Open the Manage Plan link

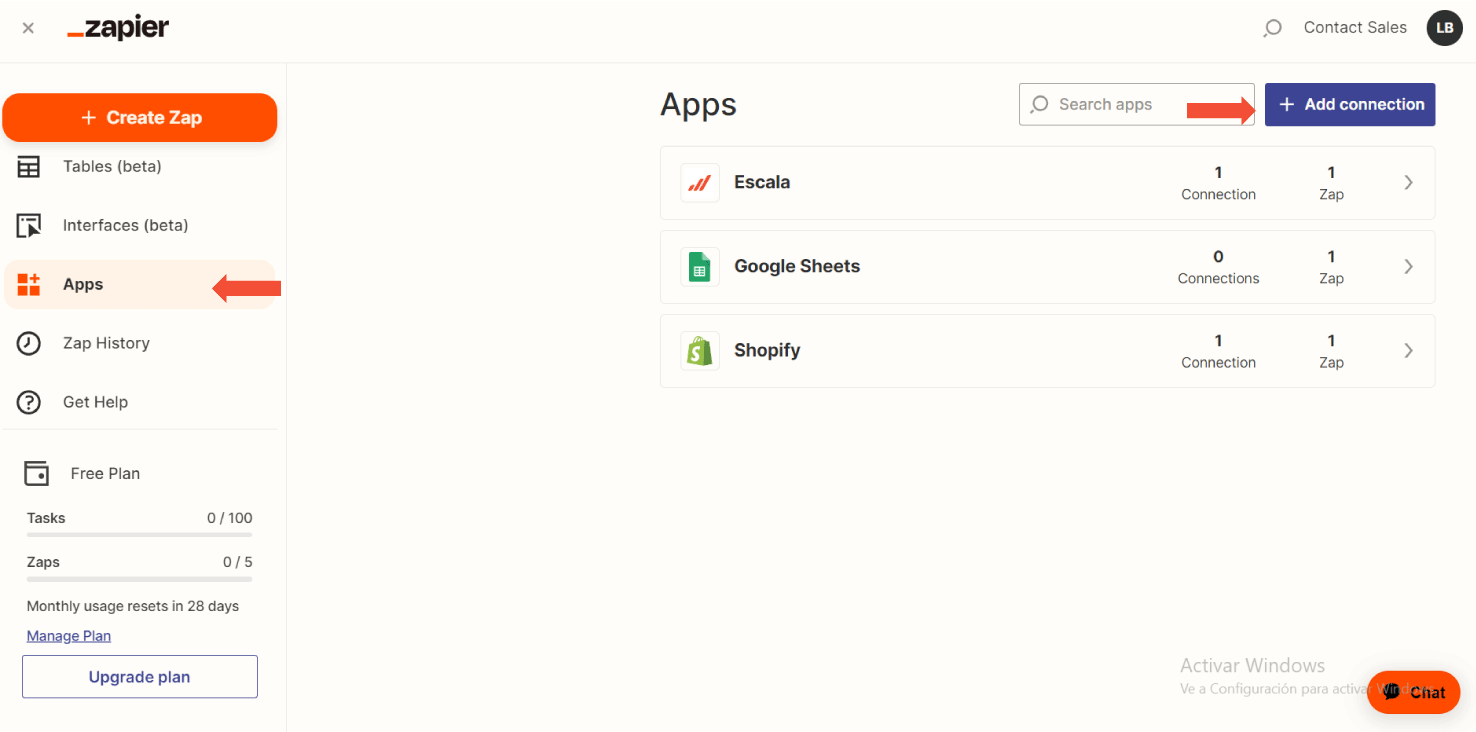click(x=69, y=636)
